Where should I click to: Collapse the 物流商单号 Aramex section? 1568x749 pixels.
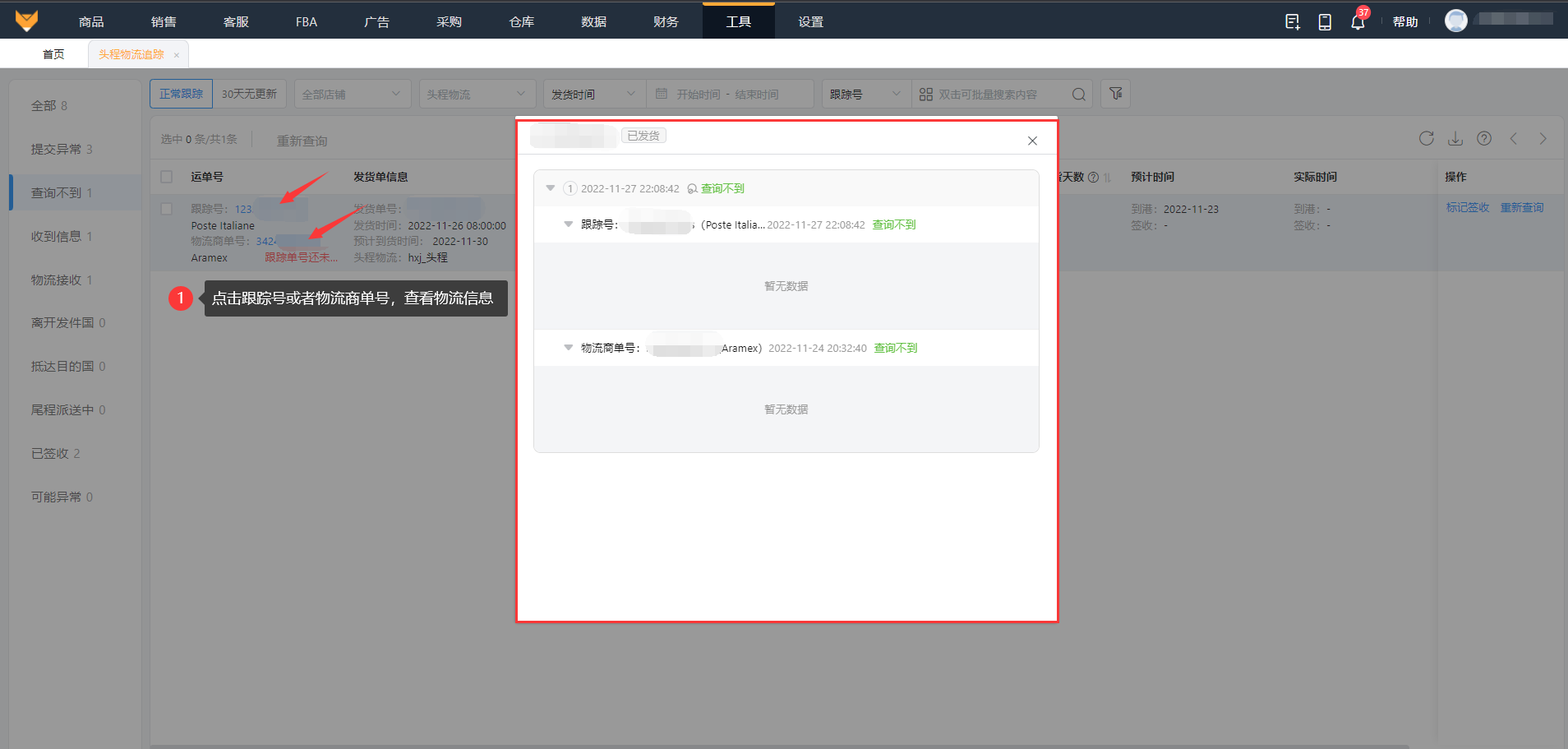[568, 348]
